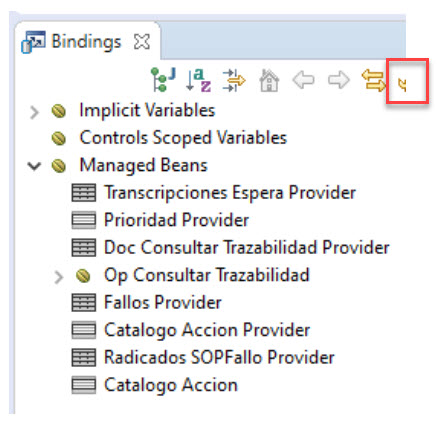Go home using the house icon
This screenshot has height=435, width=437.
269,80
